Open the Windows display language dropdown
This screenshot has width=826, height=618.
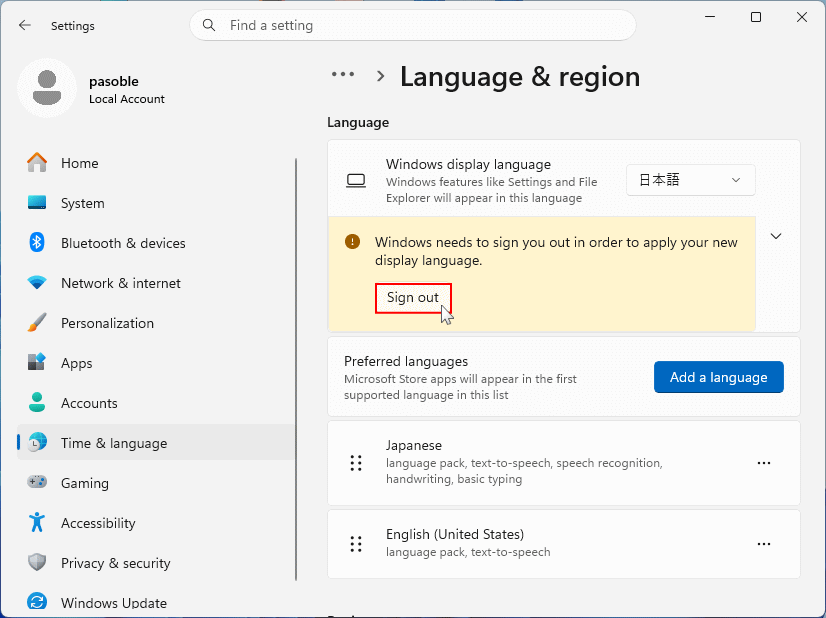690,180
